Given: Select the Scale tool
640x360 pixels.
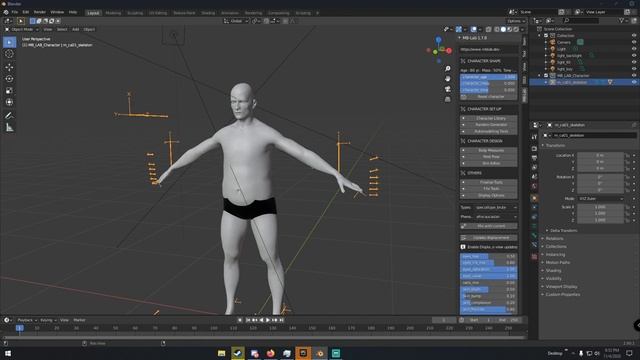Looking at the screenshot, I should tap(9, 91).
